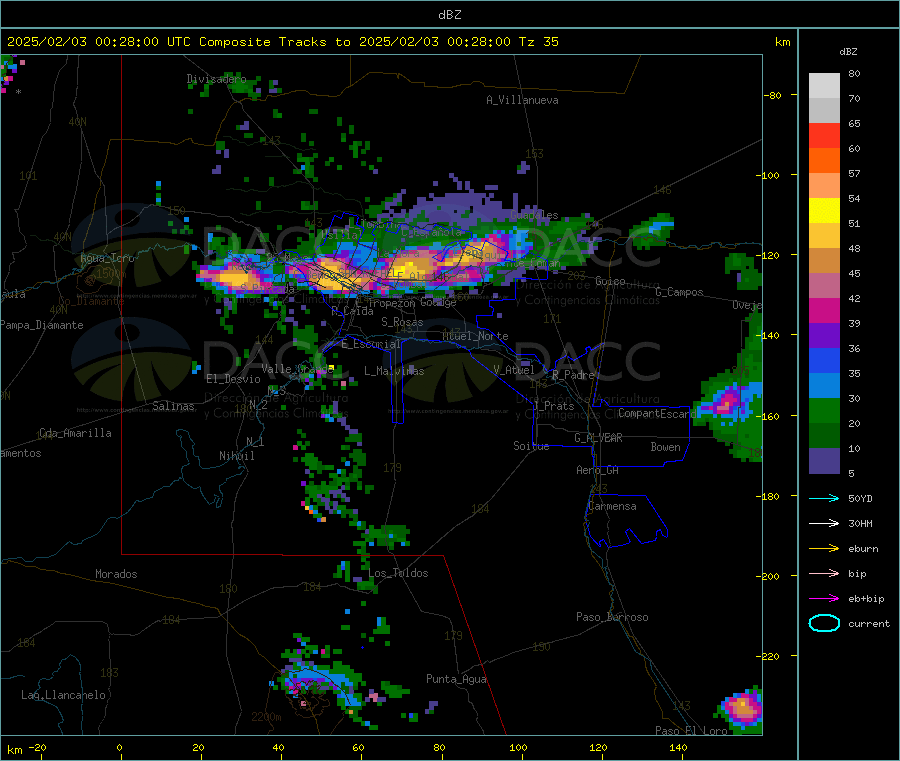Click the '-220' vertical axis tick label

pos(768,656)
